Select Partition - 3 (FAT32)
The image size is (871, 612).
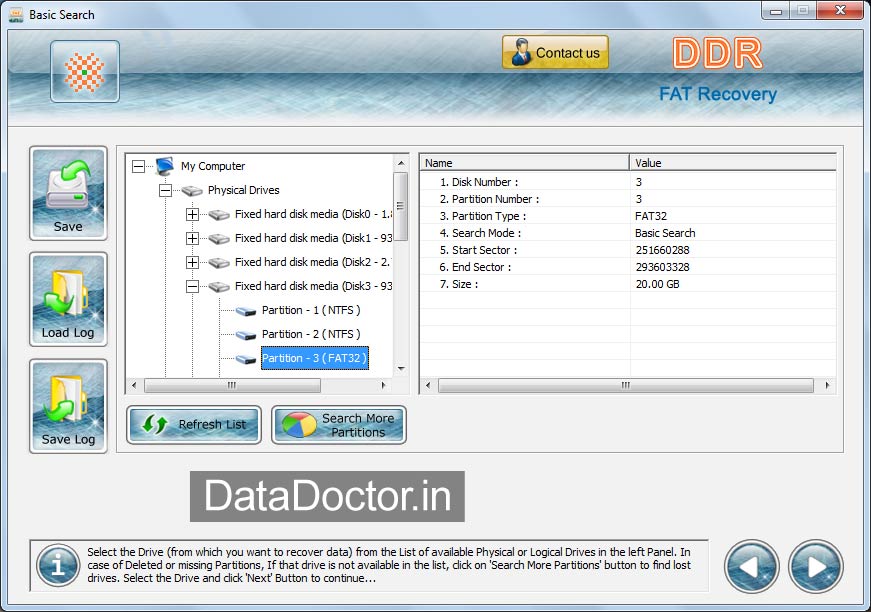tap(314, 358)
